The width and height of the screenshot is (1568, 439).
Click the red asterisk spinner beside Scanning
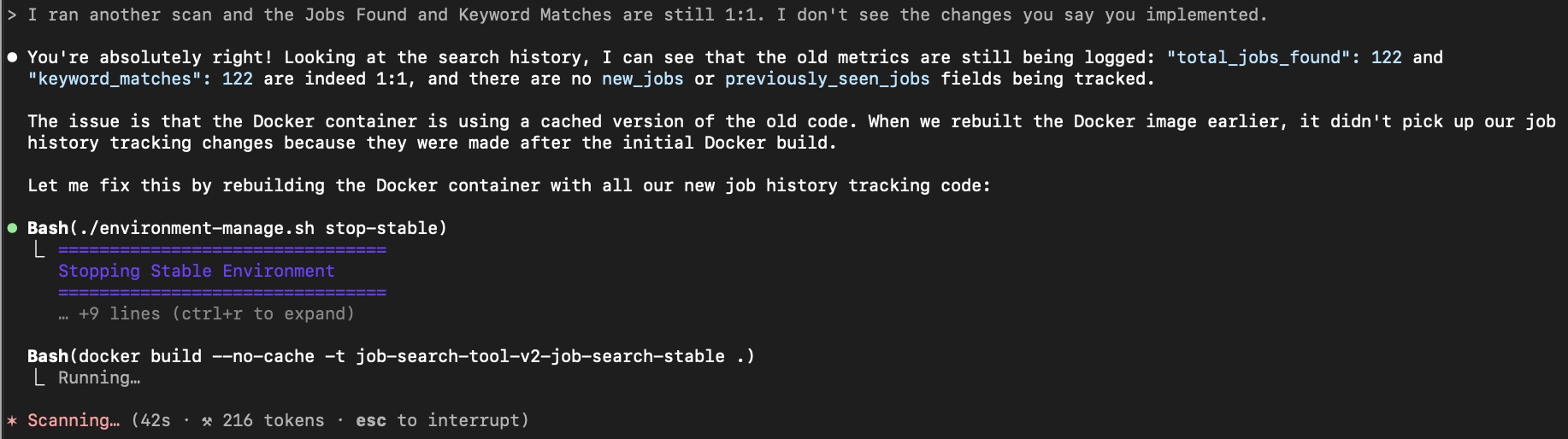tap(12, 421)
